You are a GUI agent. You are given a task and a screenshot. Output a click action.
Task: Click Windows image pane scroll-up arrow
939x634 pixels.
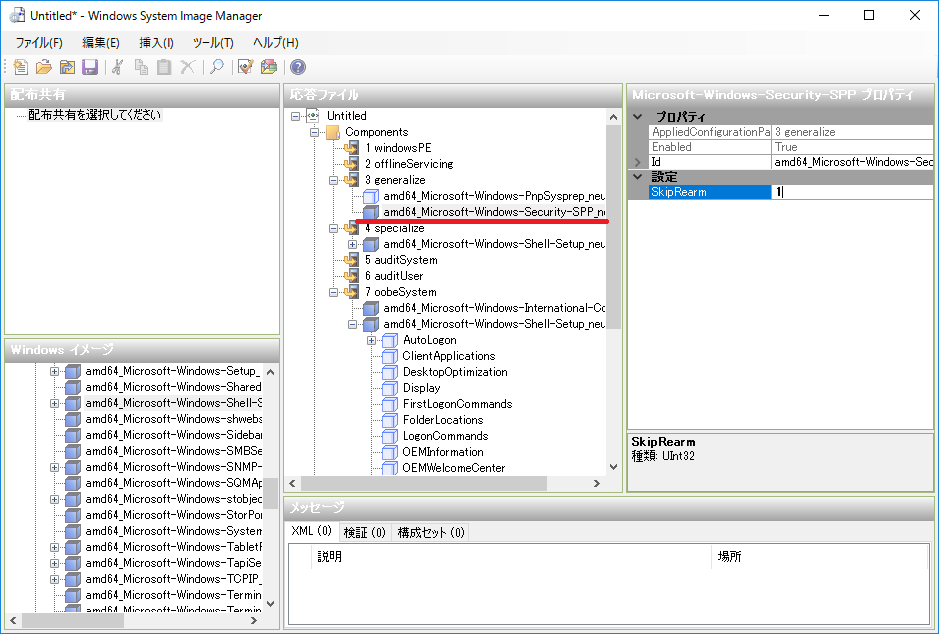coord(270,372)
